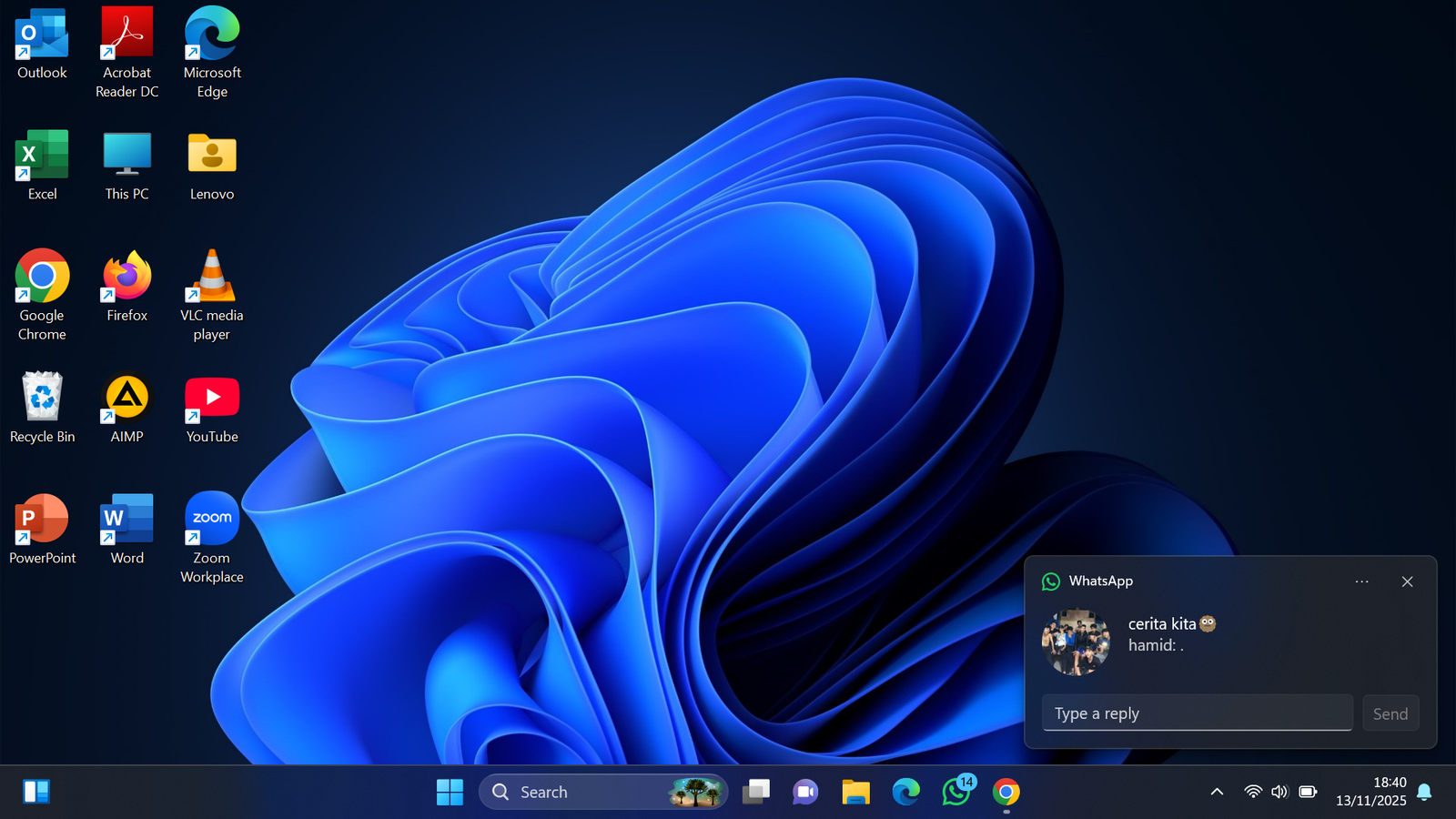Open the clock and date flyout
The width and height of the screenshot is (1456, 819).
click(1370, 792)
